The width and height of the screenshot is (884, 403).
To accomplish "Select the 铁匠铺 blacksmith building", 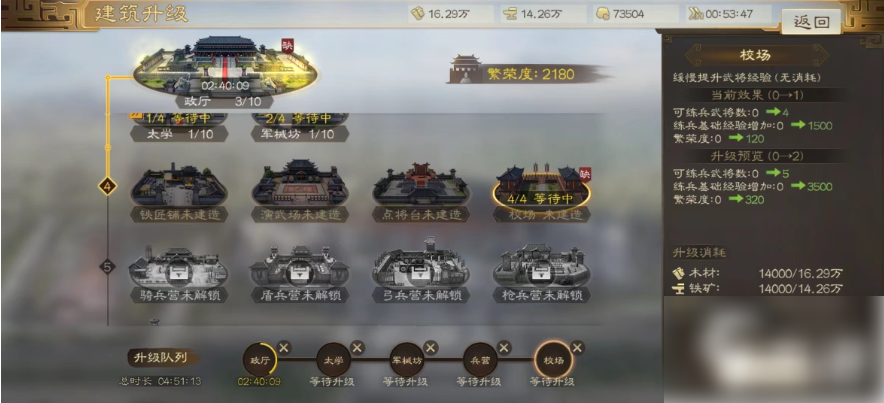I will point(179,192).
